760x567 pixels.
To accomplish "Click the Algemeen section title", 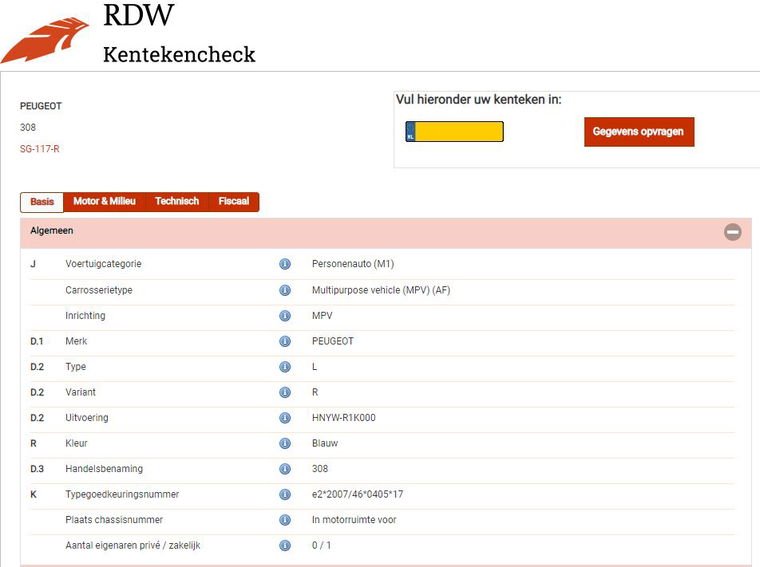I will click(x=51, y=231).
